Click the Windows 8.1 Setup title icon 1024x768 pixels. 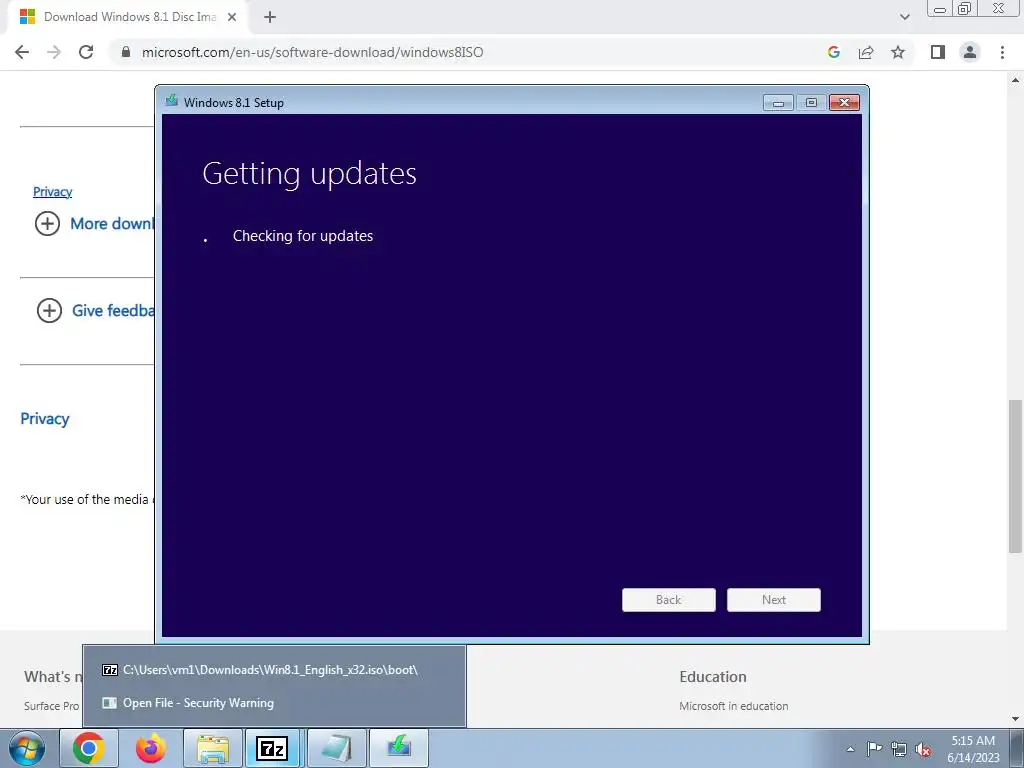pyautogui.click(x=172, y=101)
